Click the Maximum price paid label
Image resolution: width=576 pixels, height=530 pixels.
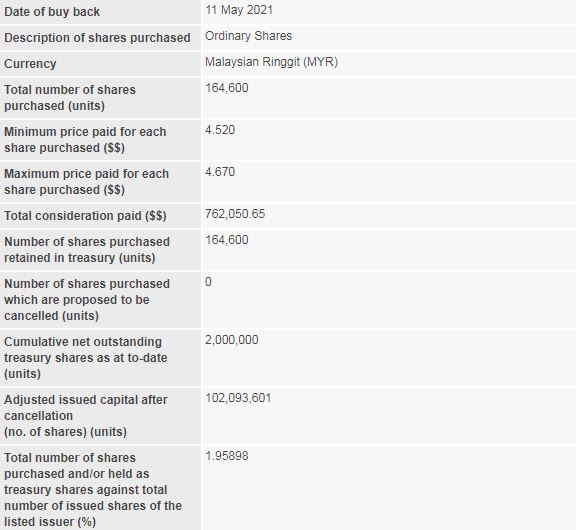(x=86, y=181)
